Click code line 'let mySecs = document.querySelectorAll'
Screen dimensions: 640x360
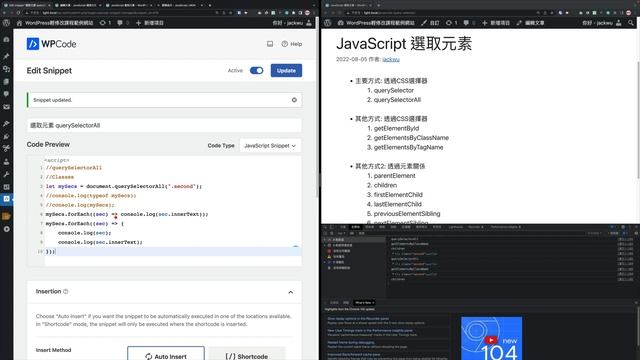(124, 186)
